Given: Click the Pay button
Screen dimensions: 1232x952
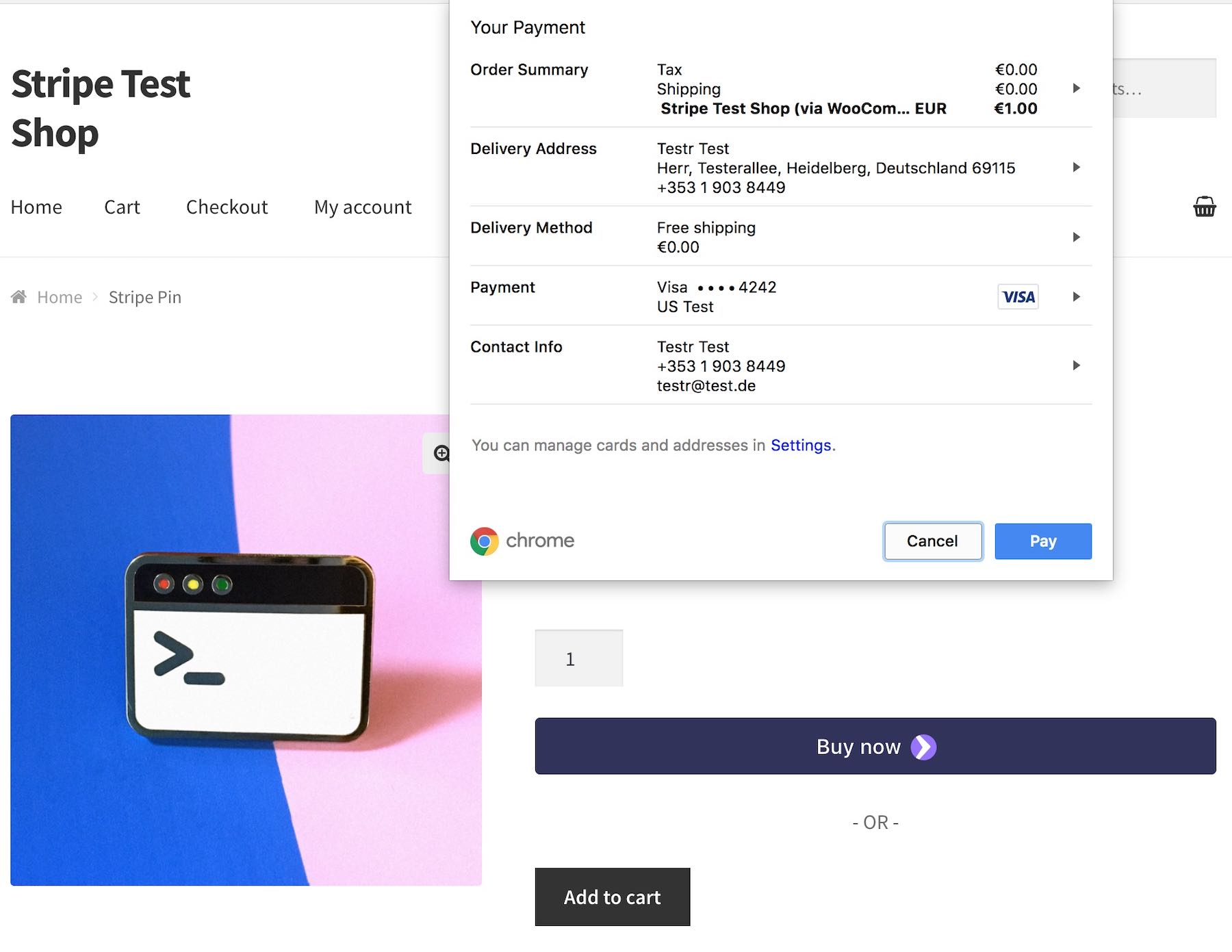Looking at the screenshot, I should (x=1043, y=541).
